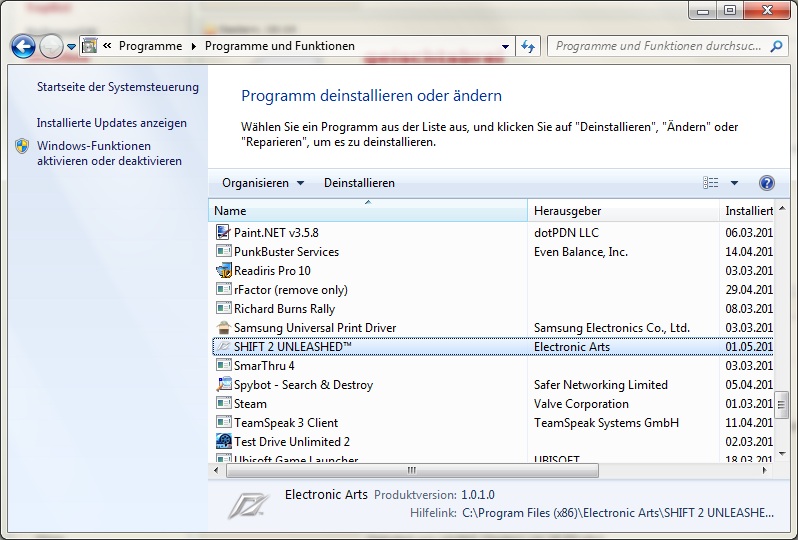Click the list's scroll down arrow

[x=782, y=453]
